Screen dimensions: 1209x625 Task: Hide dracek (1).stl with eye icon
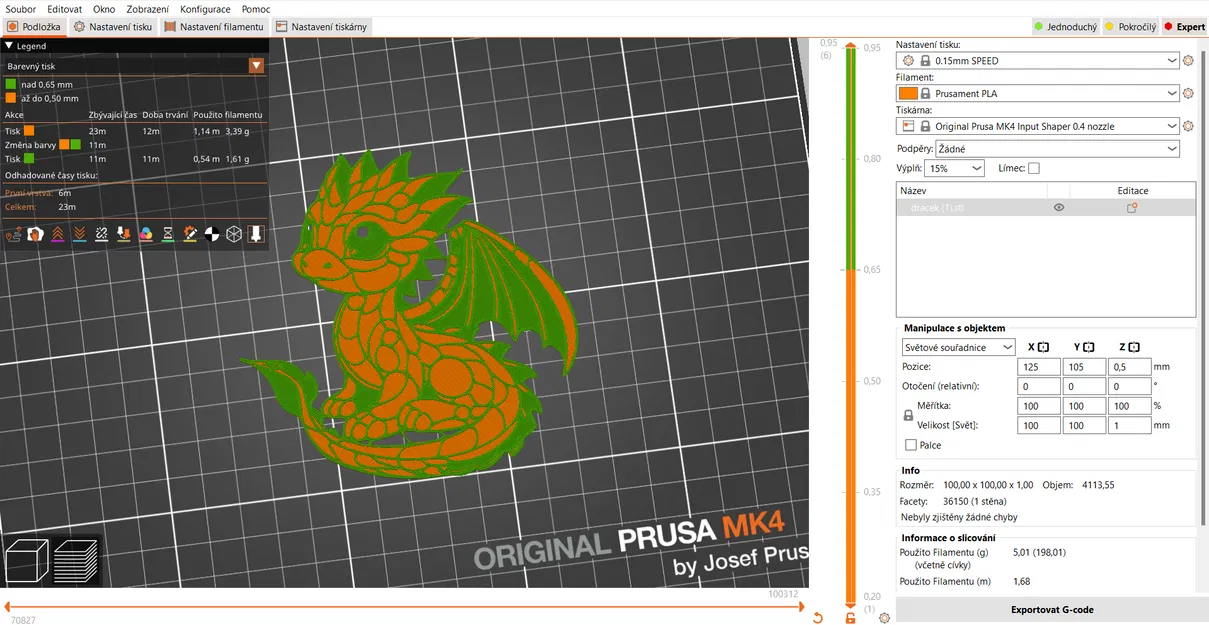tap(1059, 208)
